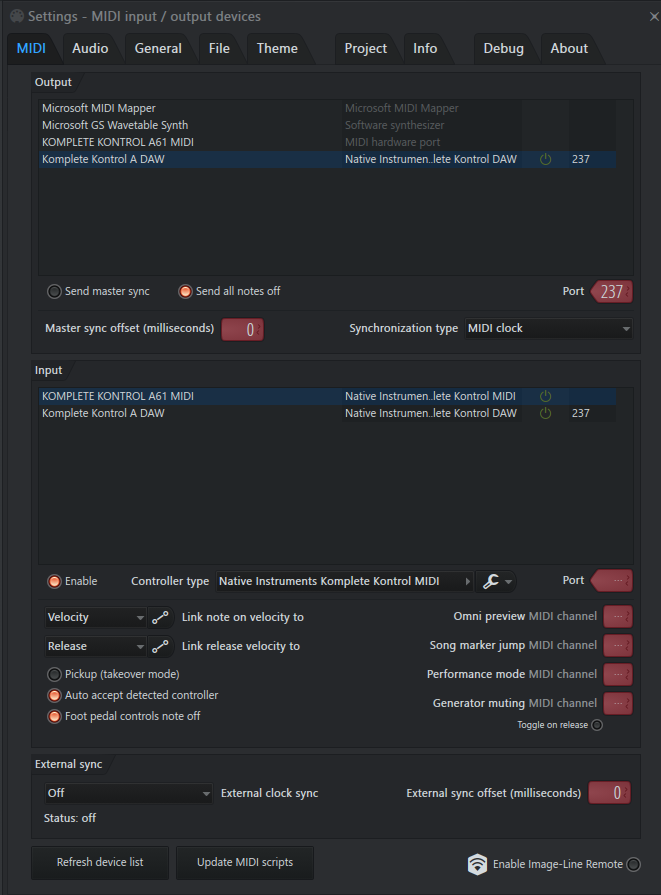
Task: Close the Settings window
Action: 654,17
